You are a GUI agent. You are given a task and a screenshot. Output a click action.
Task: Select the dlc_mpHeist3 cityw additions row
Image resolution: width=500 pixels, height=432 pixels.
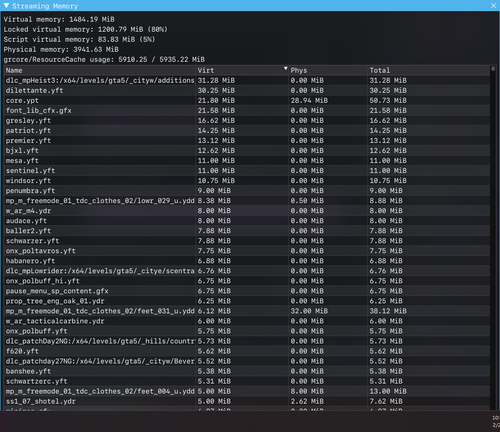247,81
